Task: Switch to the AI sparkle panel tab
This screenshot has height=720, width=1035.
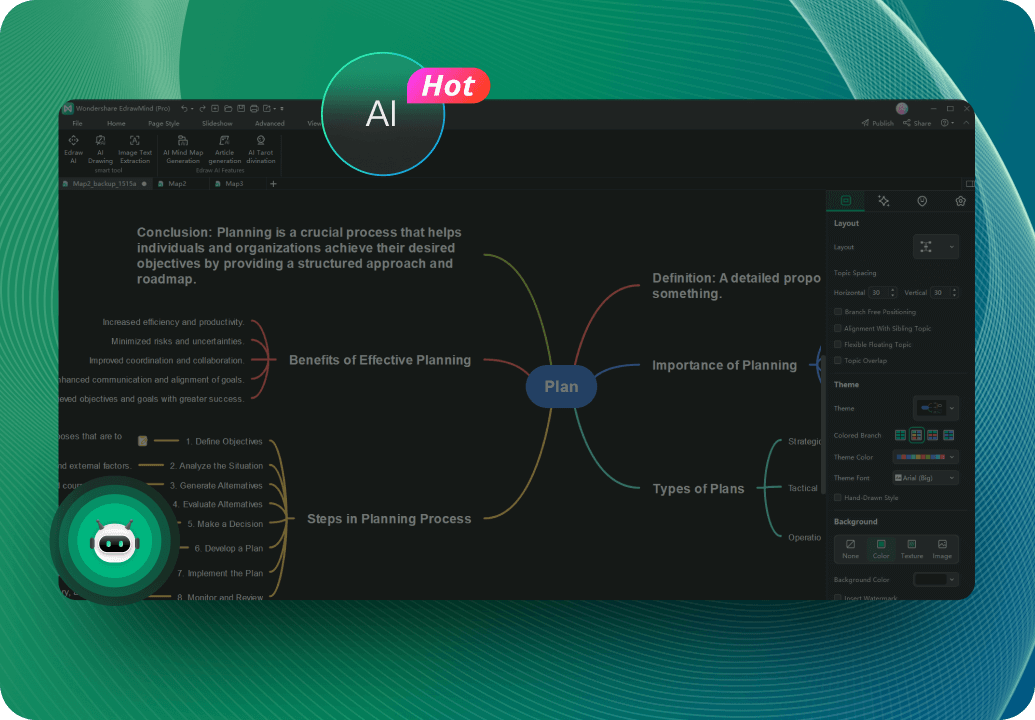Action: pos(883,201)
